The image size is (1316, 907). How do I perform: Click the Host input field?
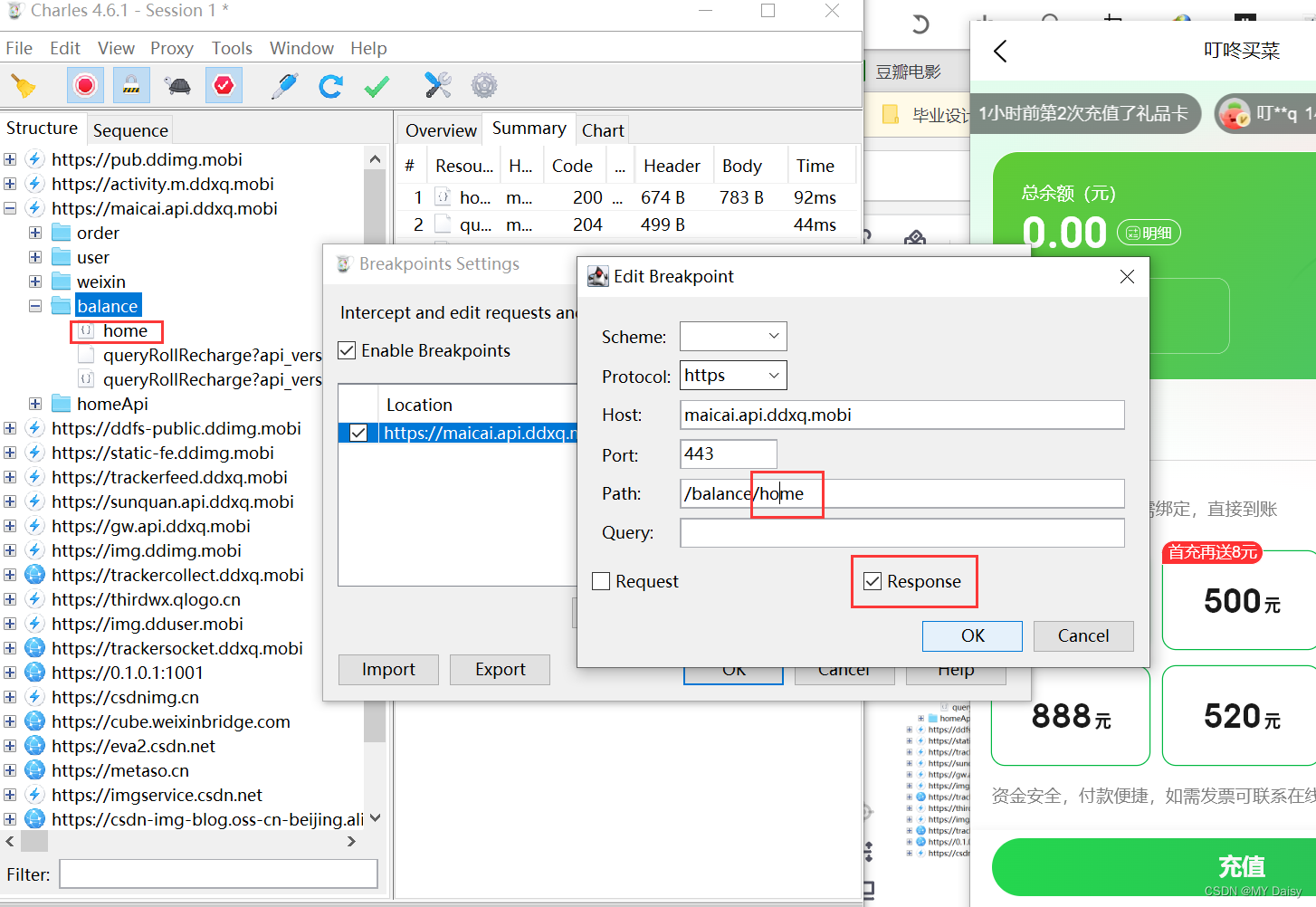902,415
